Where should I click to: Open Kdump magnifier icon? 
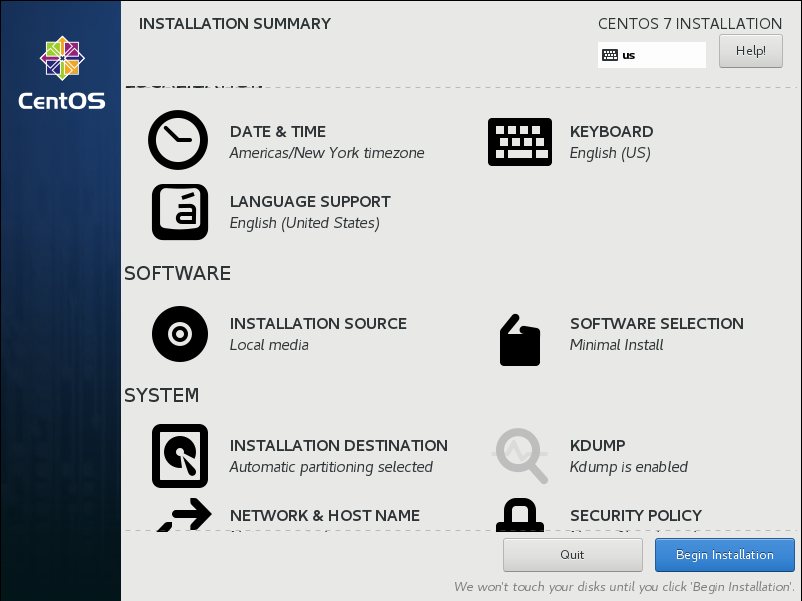pyautogui.click(x=520, y=456)
